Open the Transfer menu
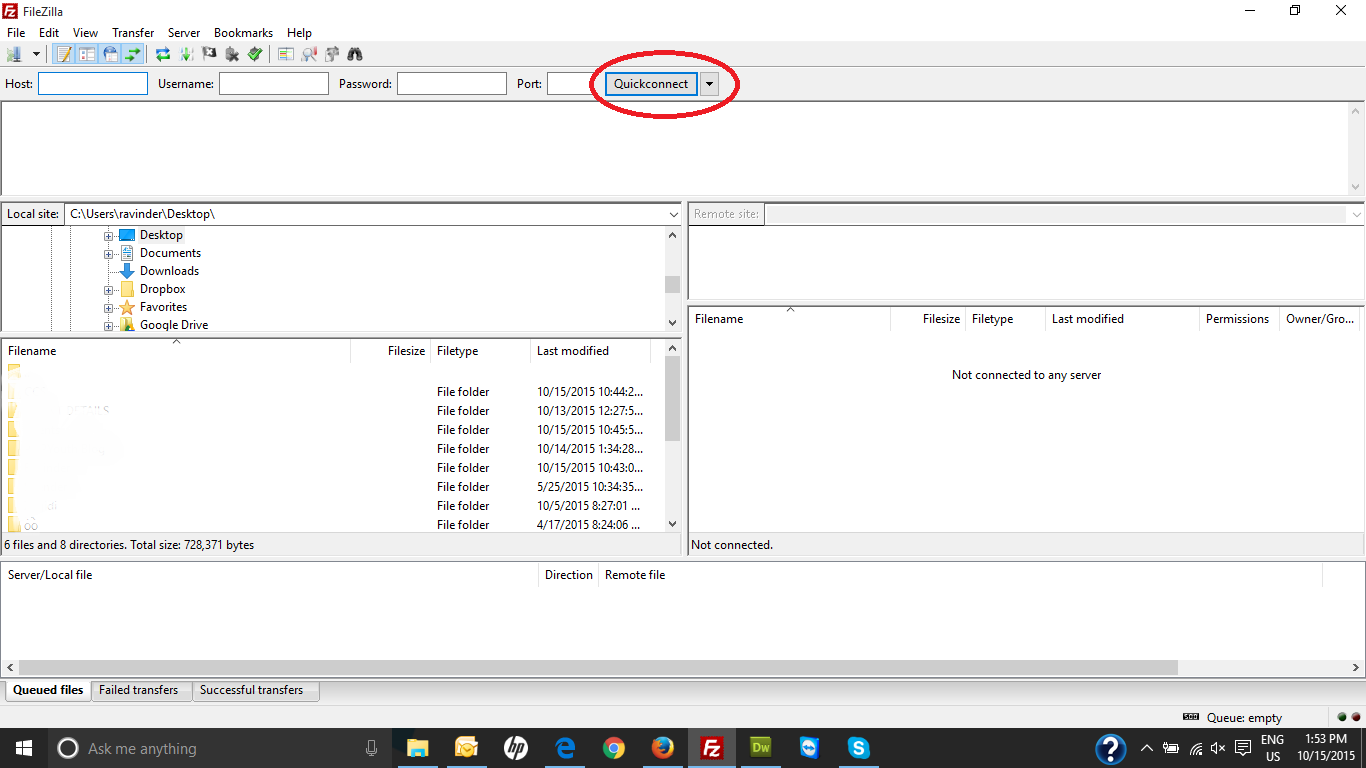The width and height of the screenshot is (1366, 768). coord(133,33)
